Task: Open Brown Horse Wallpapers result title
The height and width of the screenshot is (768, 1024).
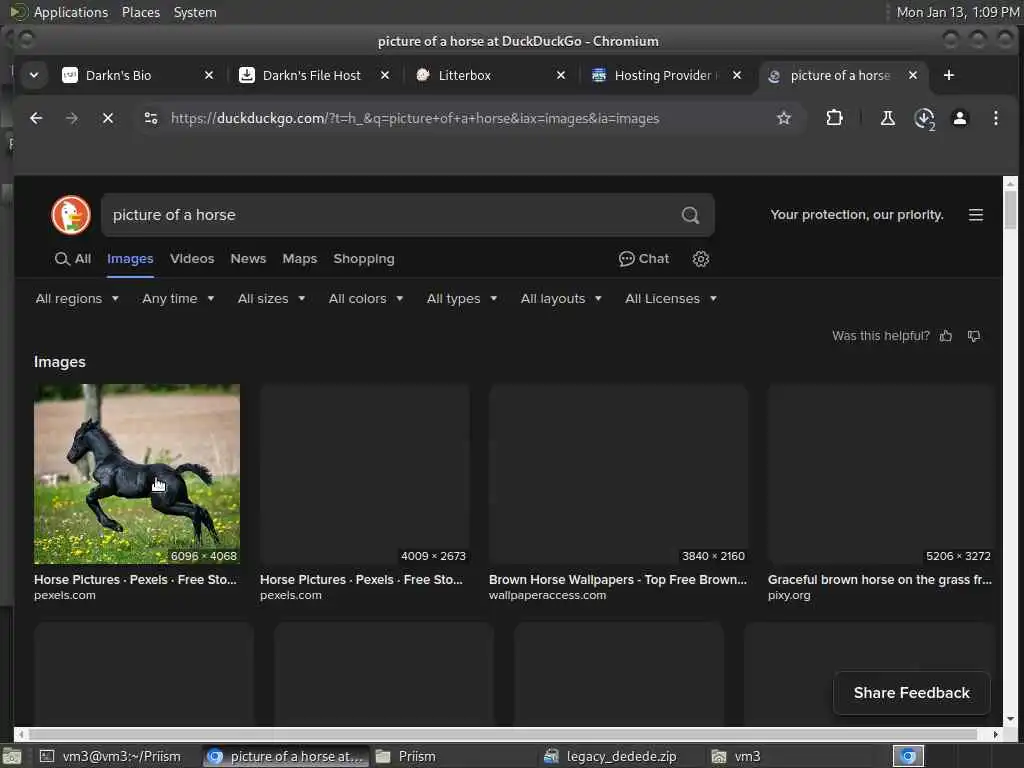Action: pyautogui.click(x=618, y=579)
